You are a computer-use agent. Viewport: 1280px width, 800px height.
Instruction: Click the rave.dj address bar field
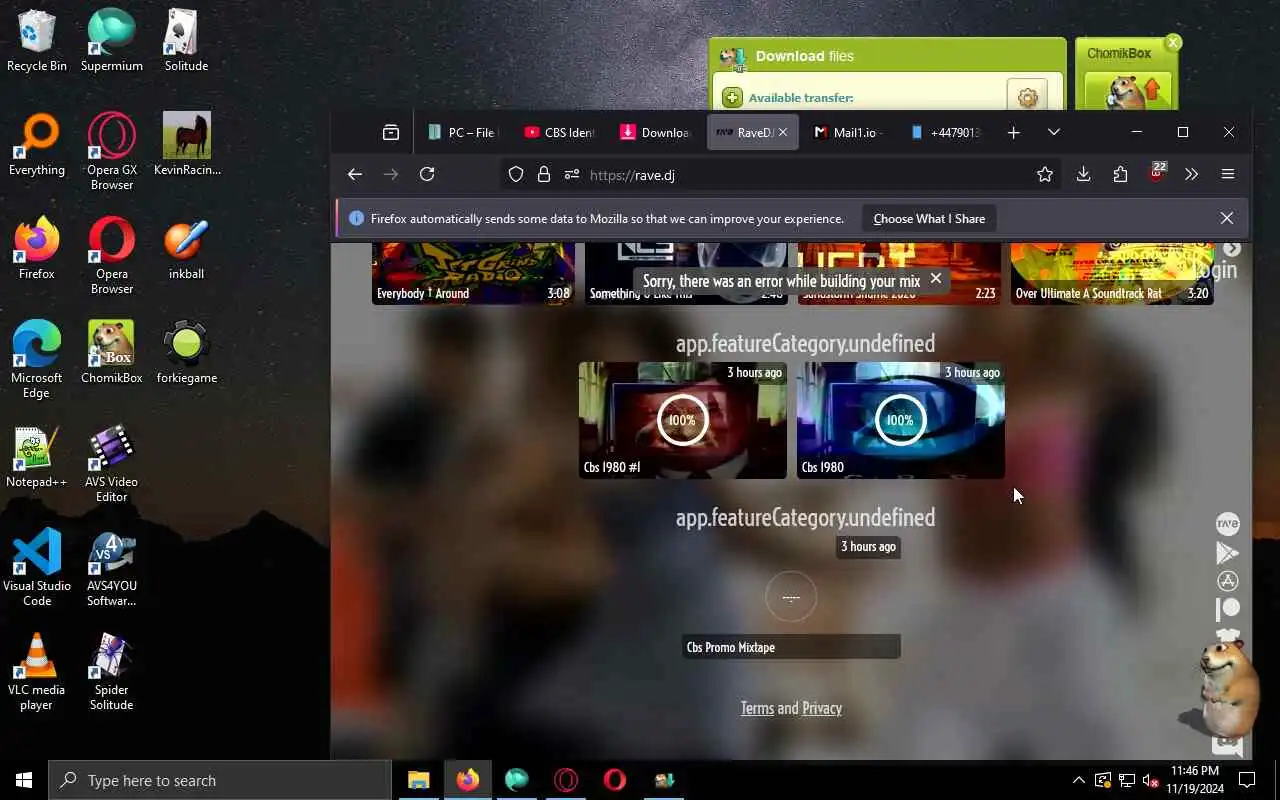[x=780, y=174]
